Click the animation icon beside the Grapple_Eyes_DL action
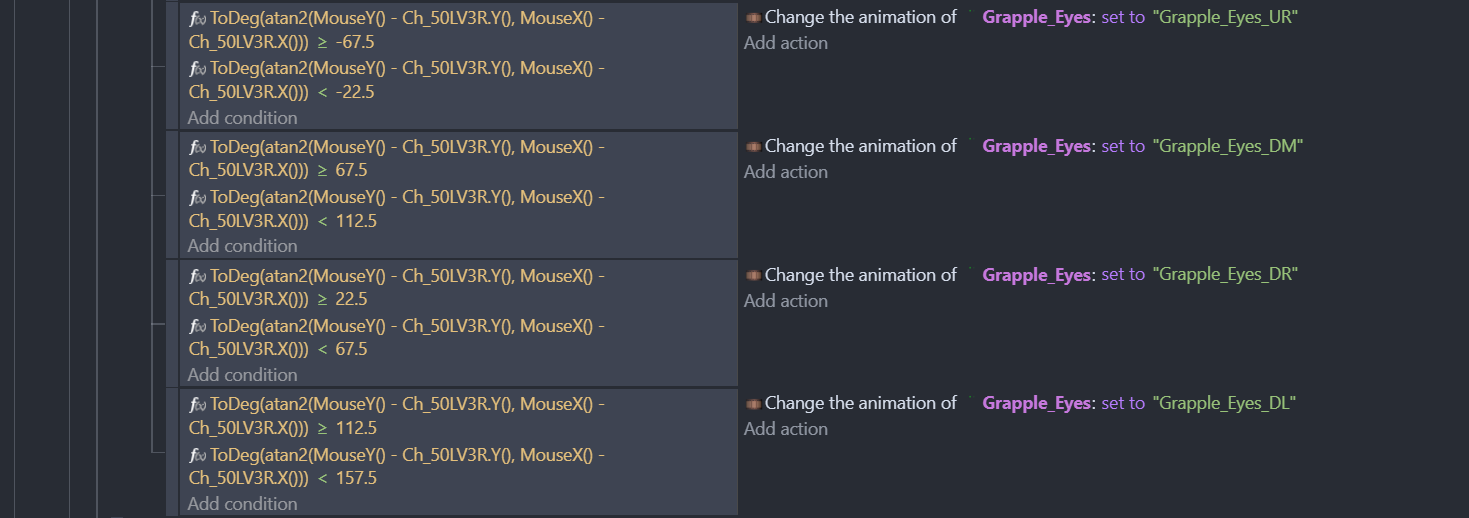Screen dimensions: 1469x518 tap(753, 403)
